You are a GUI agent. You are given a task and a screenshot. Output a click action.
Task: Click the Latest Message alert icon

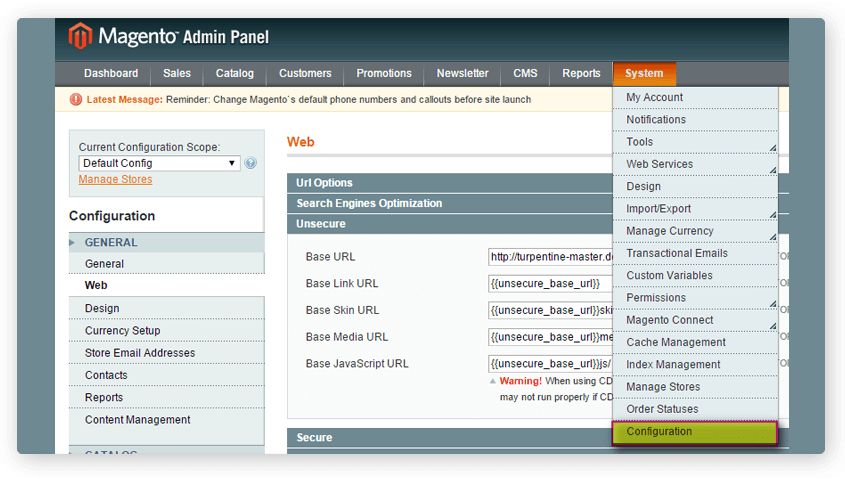(76, 100)
